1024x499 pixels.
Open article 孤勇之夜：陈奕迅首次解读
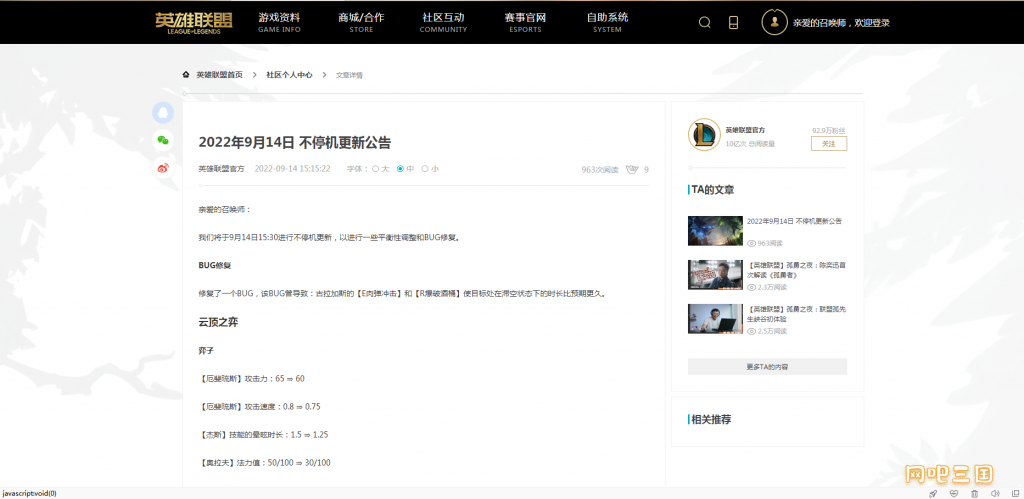pos(794,270)
